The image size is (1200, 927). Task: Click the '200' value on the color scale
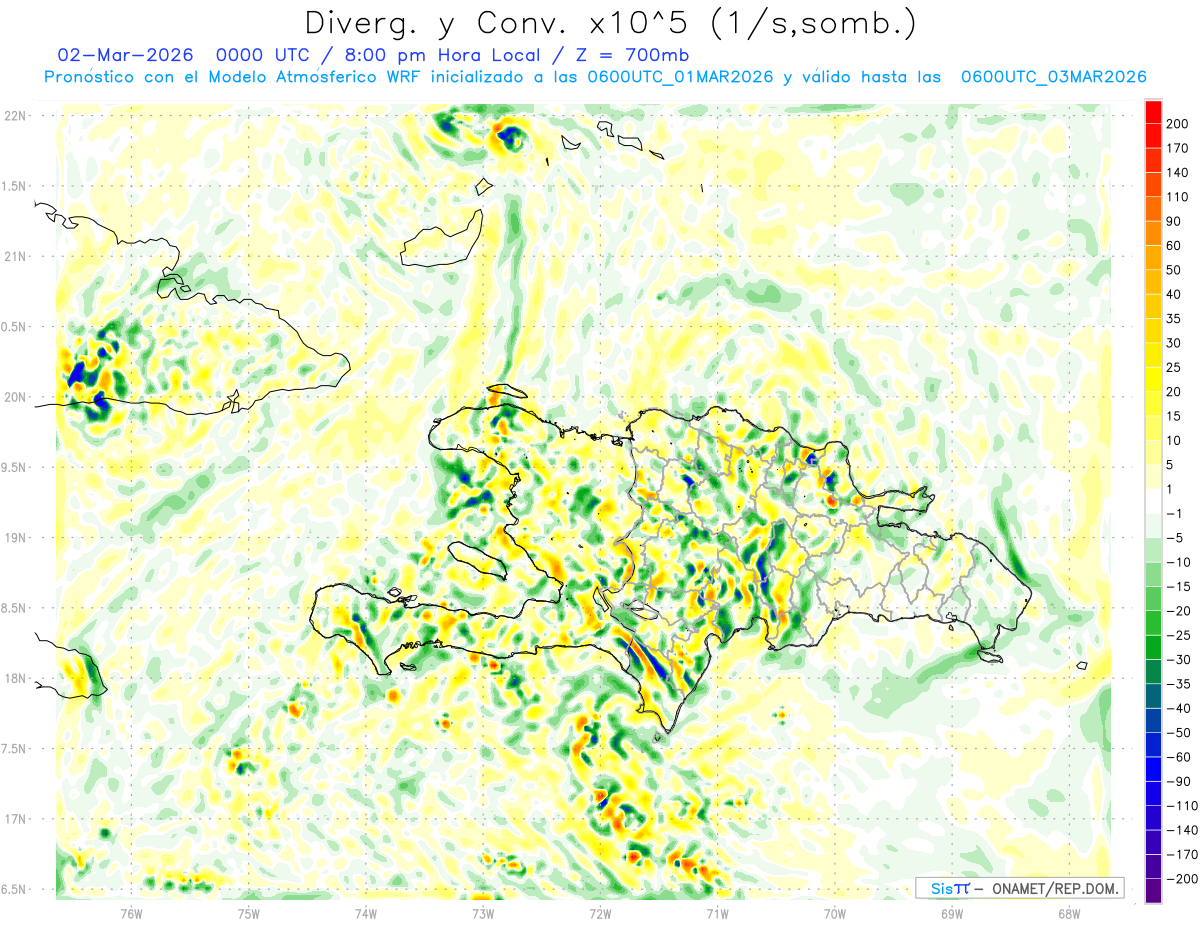pyautogui.click(x=1177, y=124)
